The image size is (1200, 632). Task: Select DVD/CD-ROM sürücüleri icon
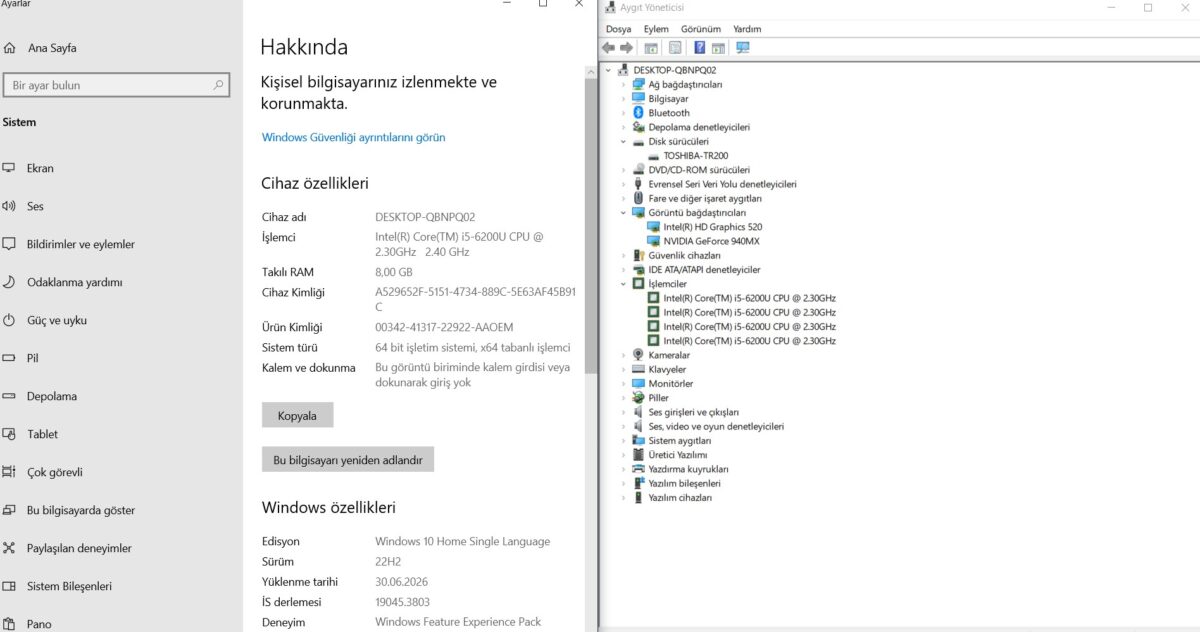click(x=638, y=170)
